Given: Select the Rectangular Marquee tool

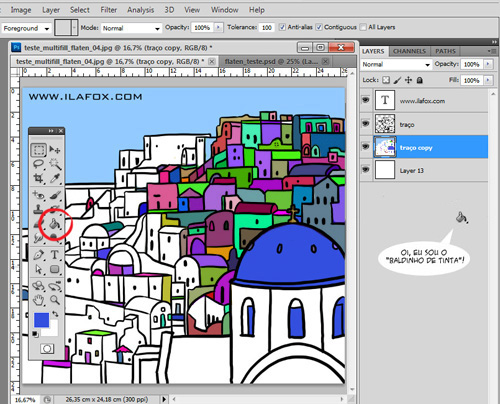Looking at the screenshot, I should click(x=39, y=150).
